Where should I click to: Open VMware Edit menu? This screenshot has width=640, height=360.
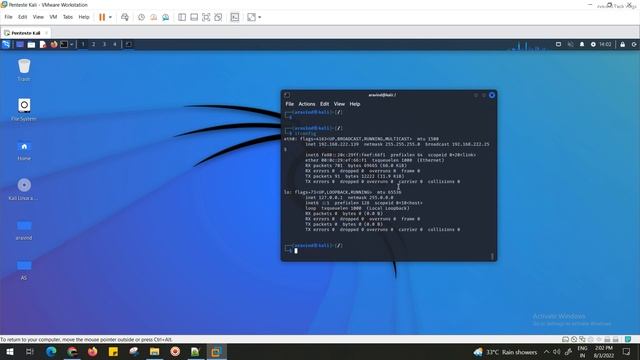click(22, 17)
